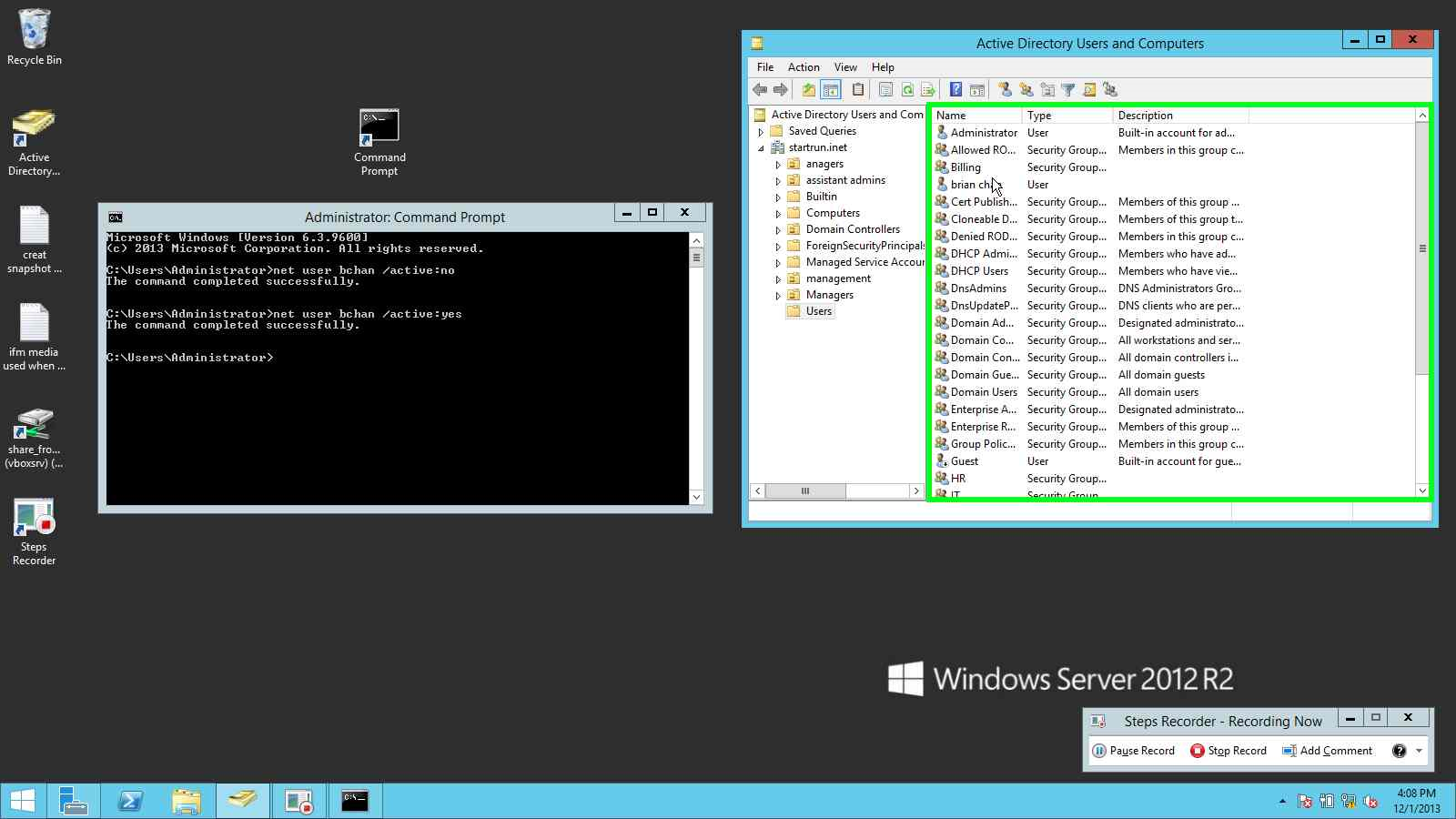Screen dimensions: 1456x819
Task: Collapse the startrun.inet domain tree
Action: coord(763,147)
